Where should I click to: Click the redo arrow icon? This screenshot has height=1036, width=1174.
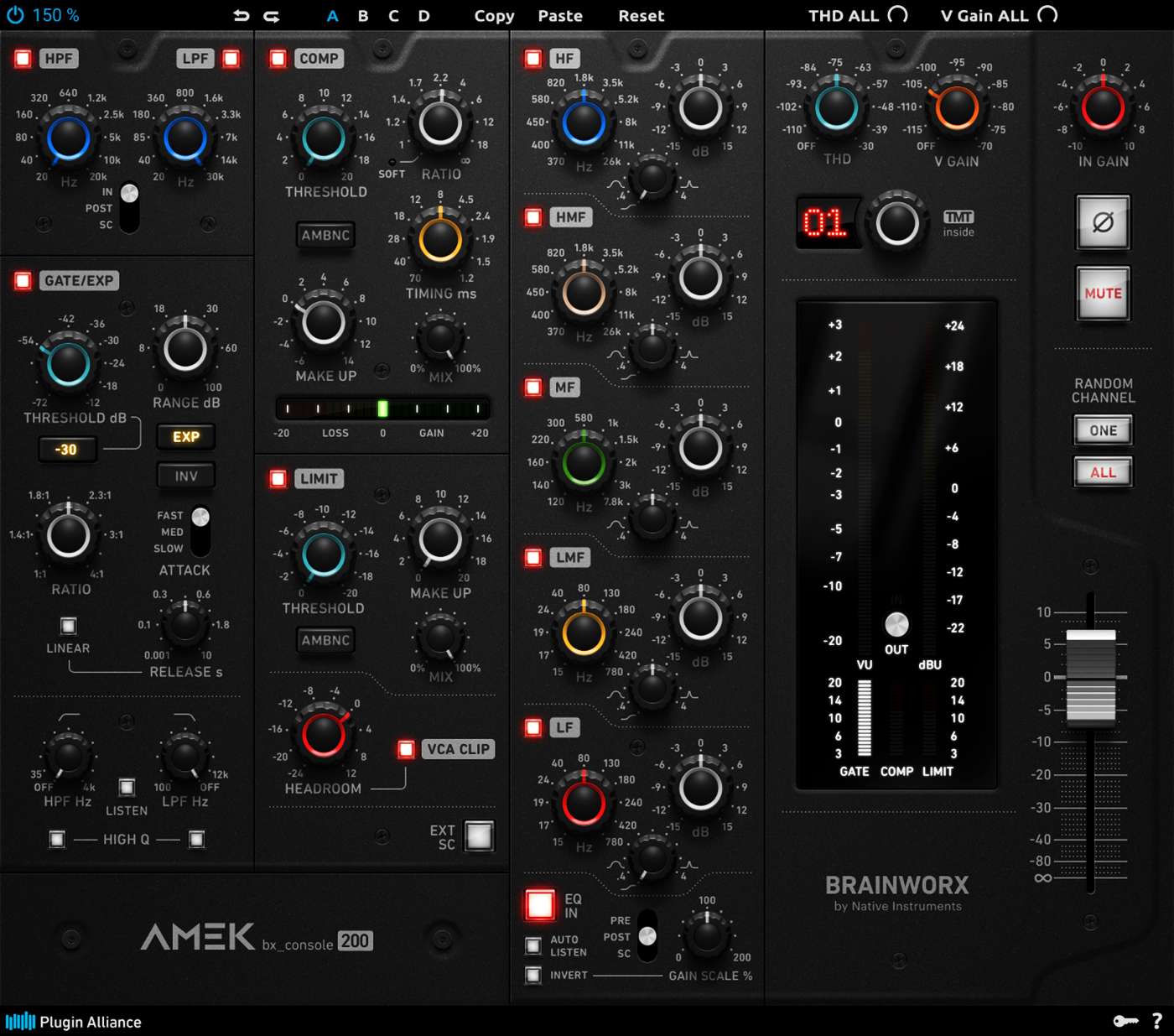click(271, 16)
